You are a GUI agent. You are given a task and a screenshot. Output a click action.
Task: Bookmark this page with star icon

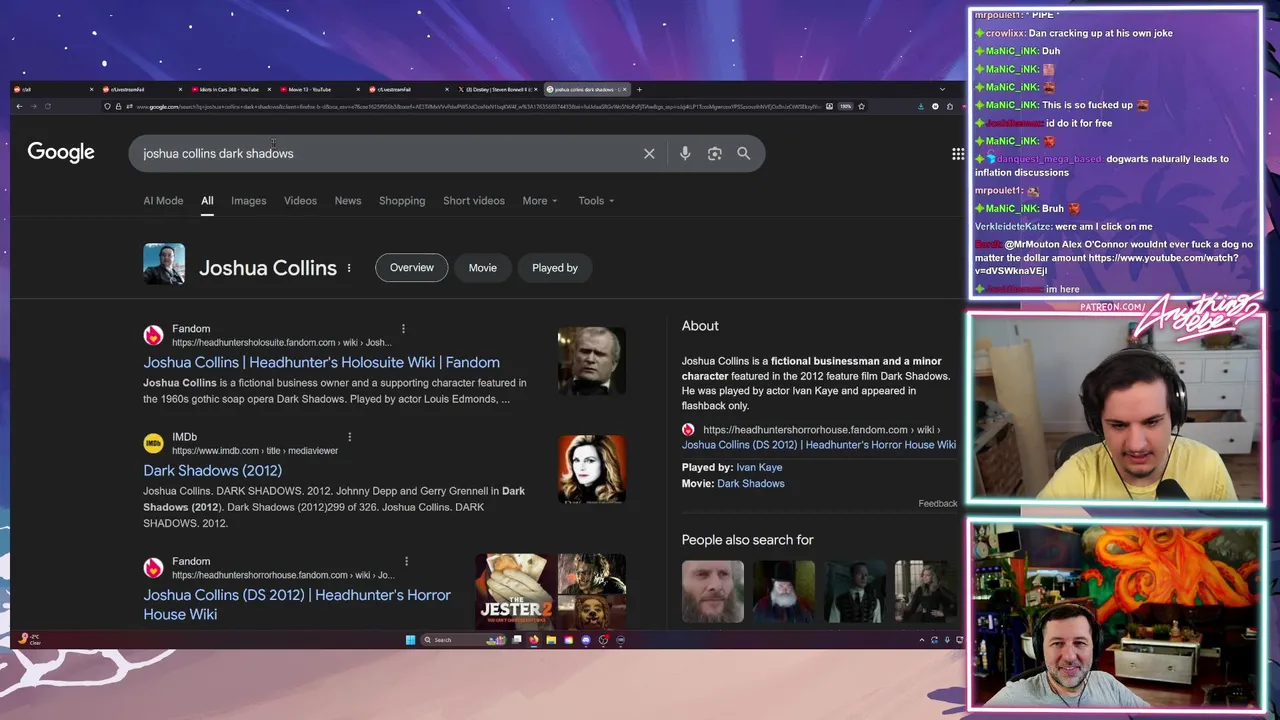tap(862, 106)
